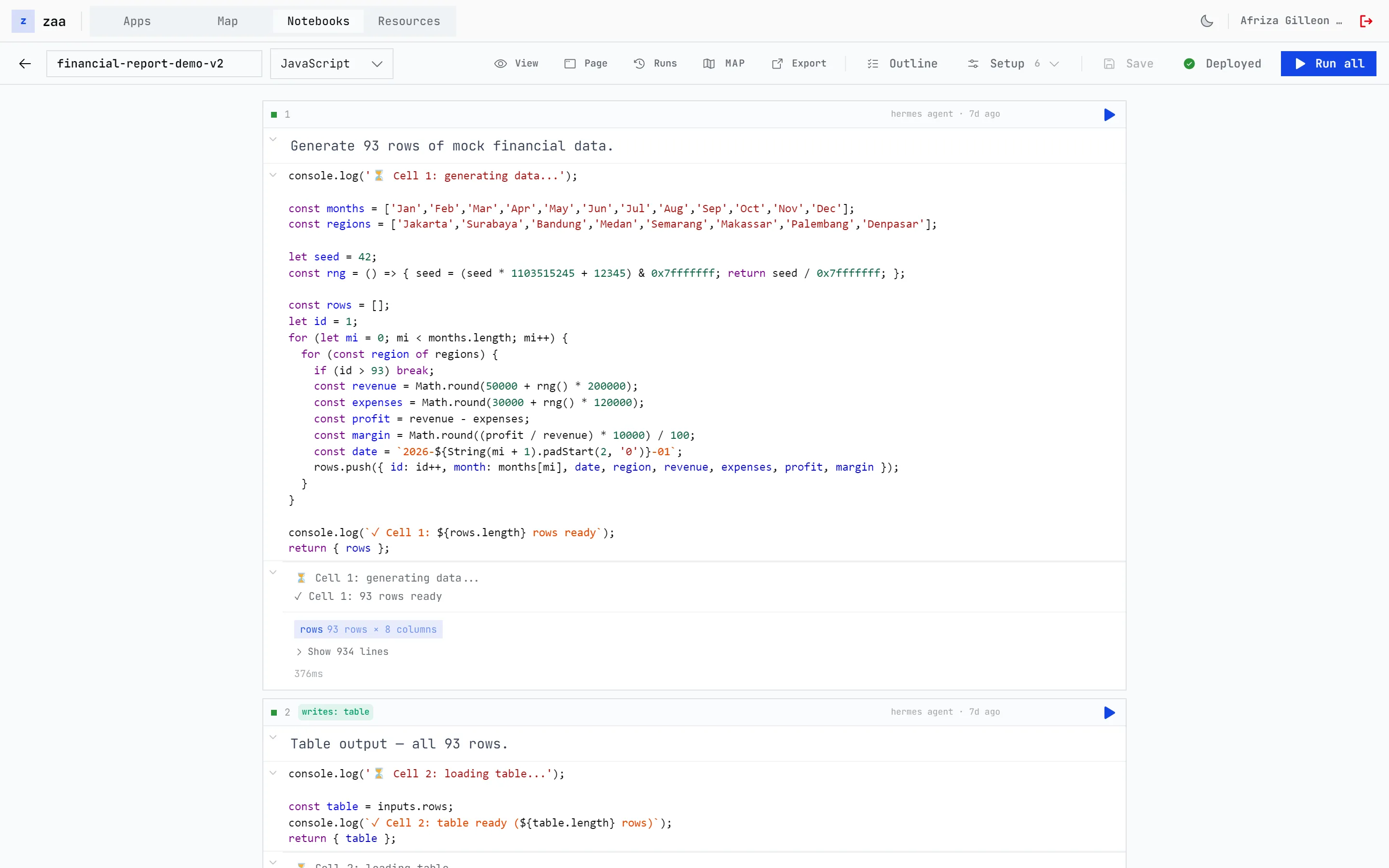Open the Resources tab
Image resolution: width=1389 pixels, height=868 pixels.
coord(409,21)
